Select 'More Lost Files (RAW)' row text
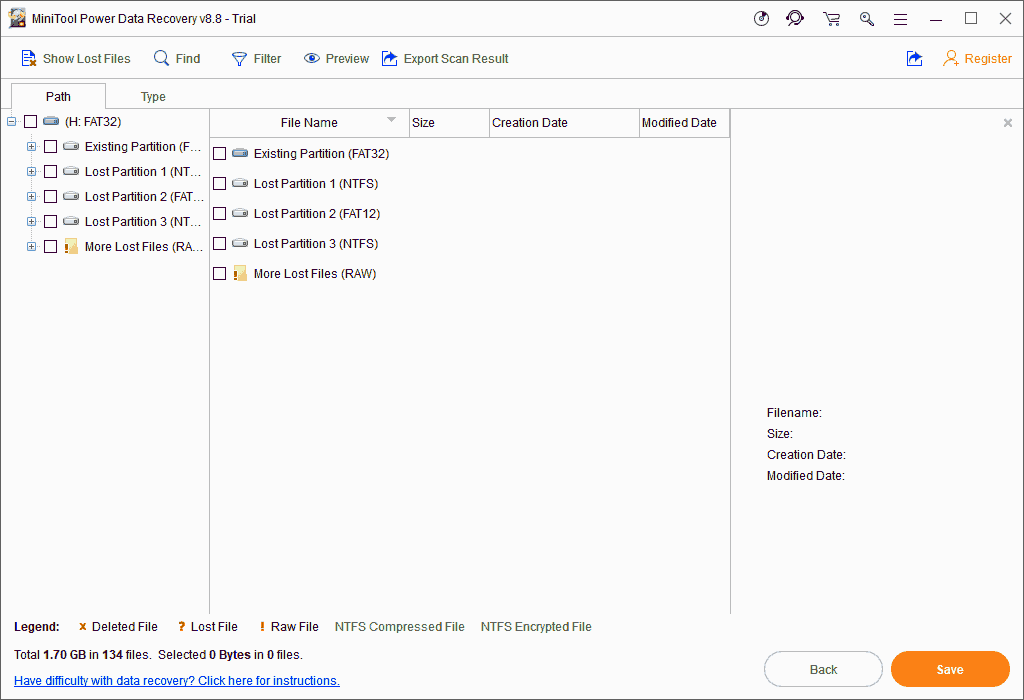Viewport: 1024px width, 700px height. pos(315,274)
